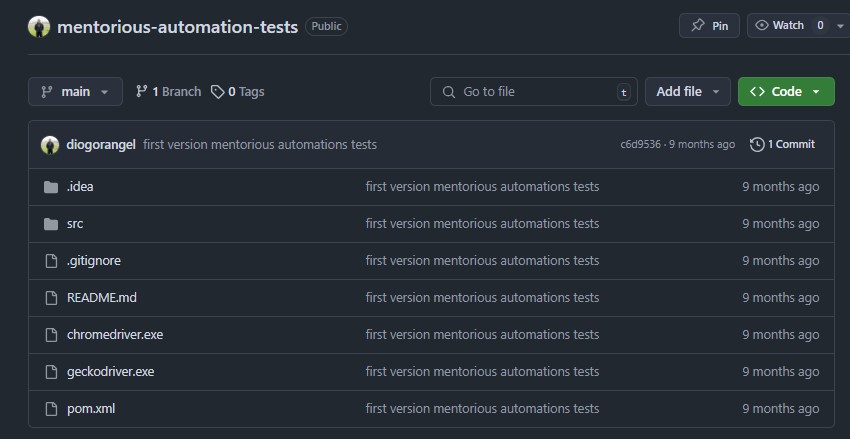Open the 0 Tags page

238,91
